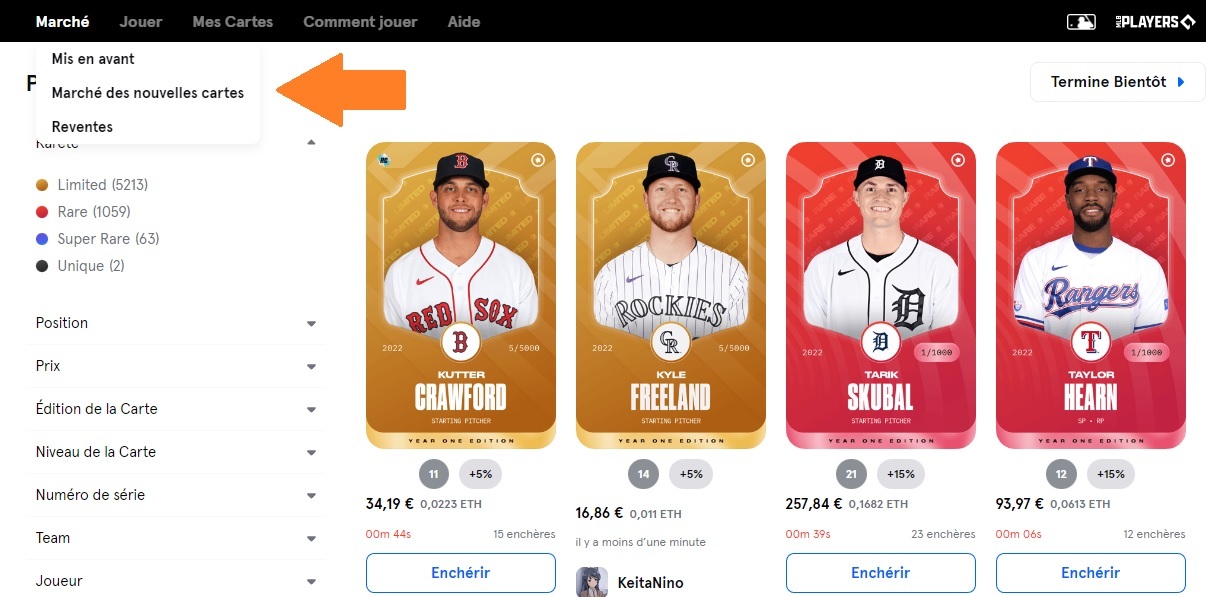Click the circle icon on Skubal card
This screenshot has height=597, width=1206.
(958, 159)
